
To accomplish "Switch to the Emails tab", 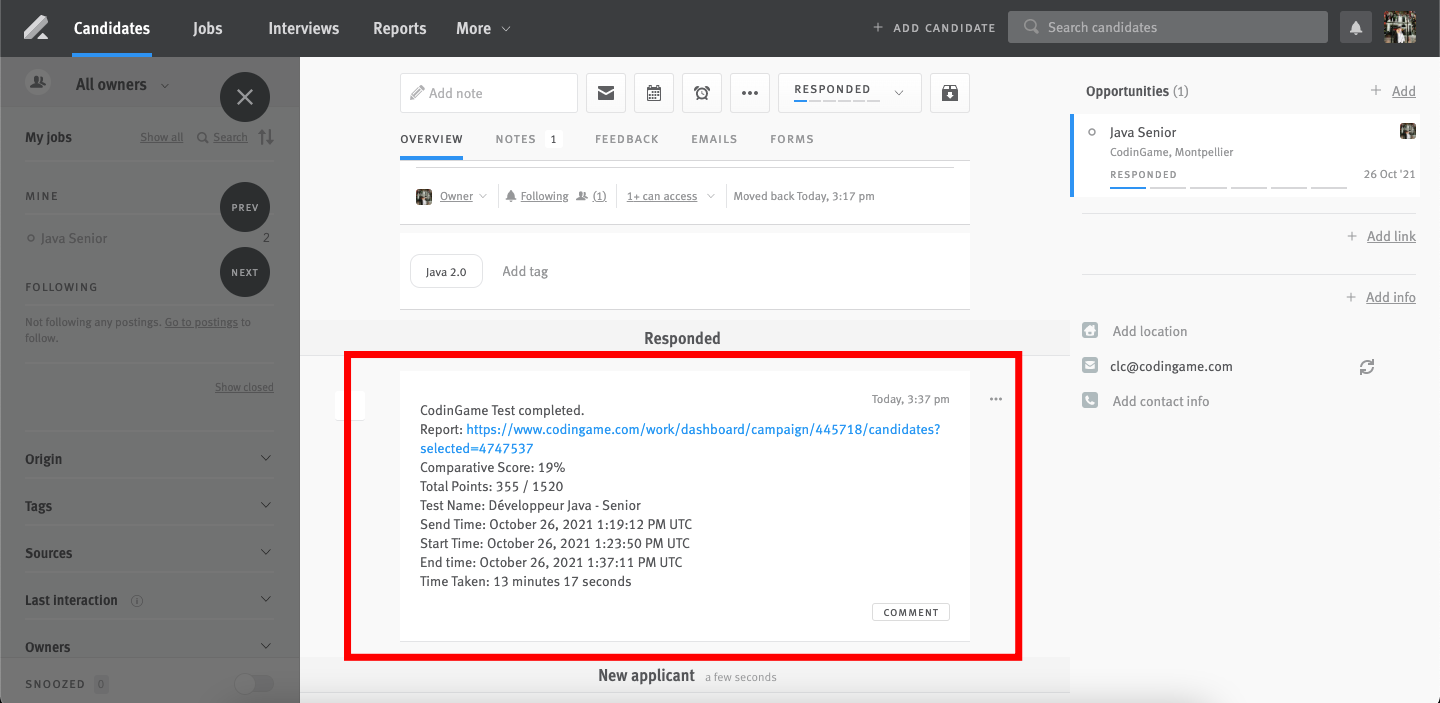I will [714, 139].
